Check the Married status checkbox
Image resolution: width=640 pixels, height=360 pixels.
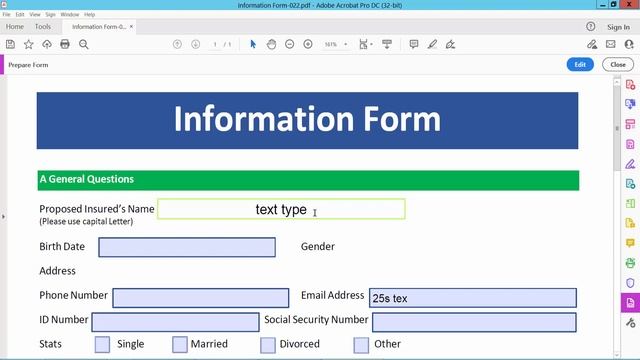coord(180,344)
